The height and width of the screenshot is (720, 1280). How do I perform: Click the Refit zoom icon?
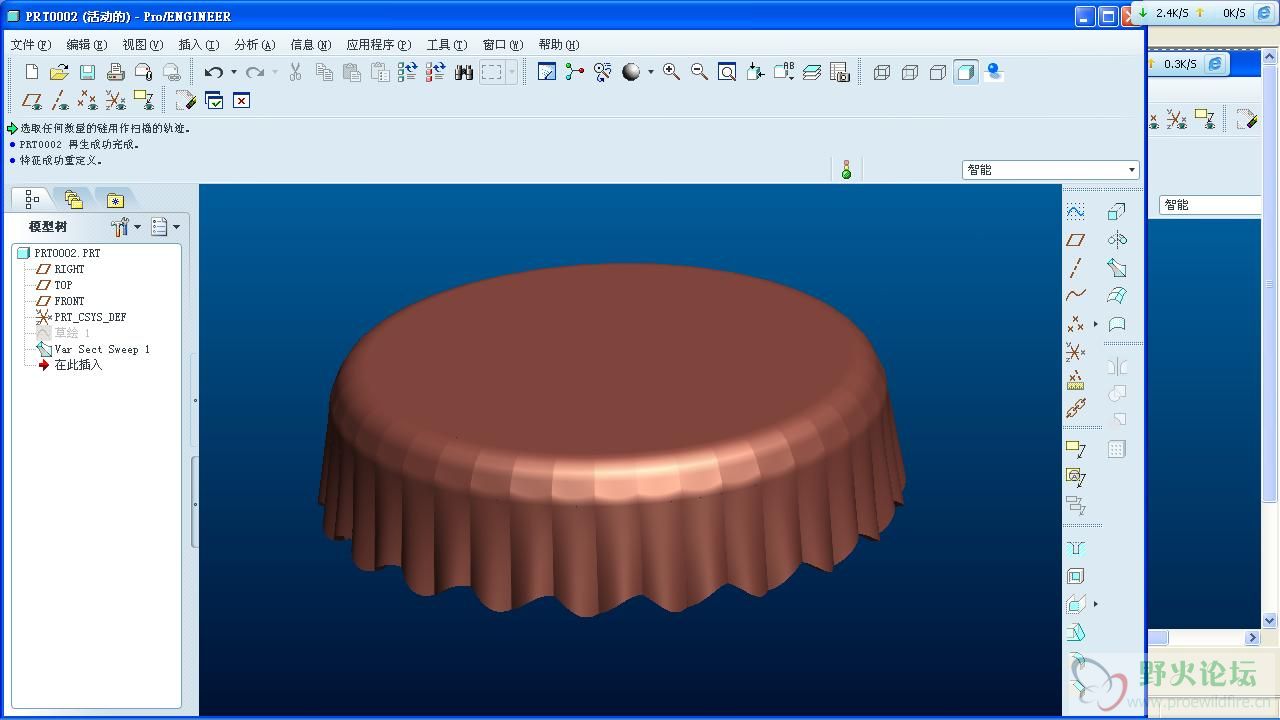(x=727, y=72)
